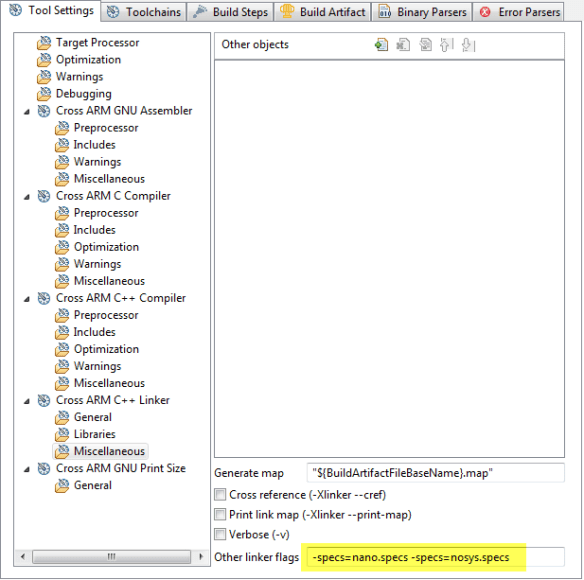Enable Print link map checkbox
This screenshot has height=580, width=584.
point(220,515)
